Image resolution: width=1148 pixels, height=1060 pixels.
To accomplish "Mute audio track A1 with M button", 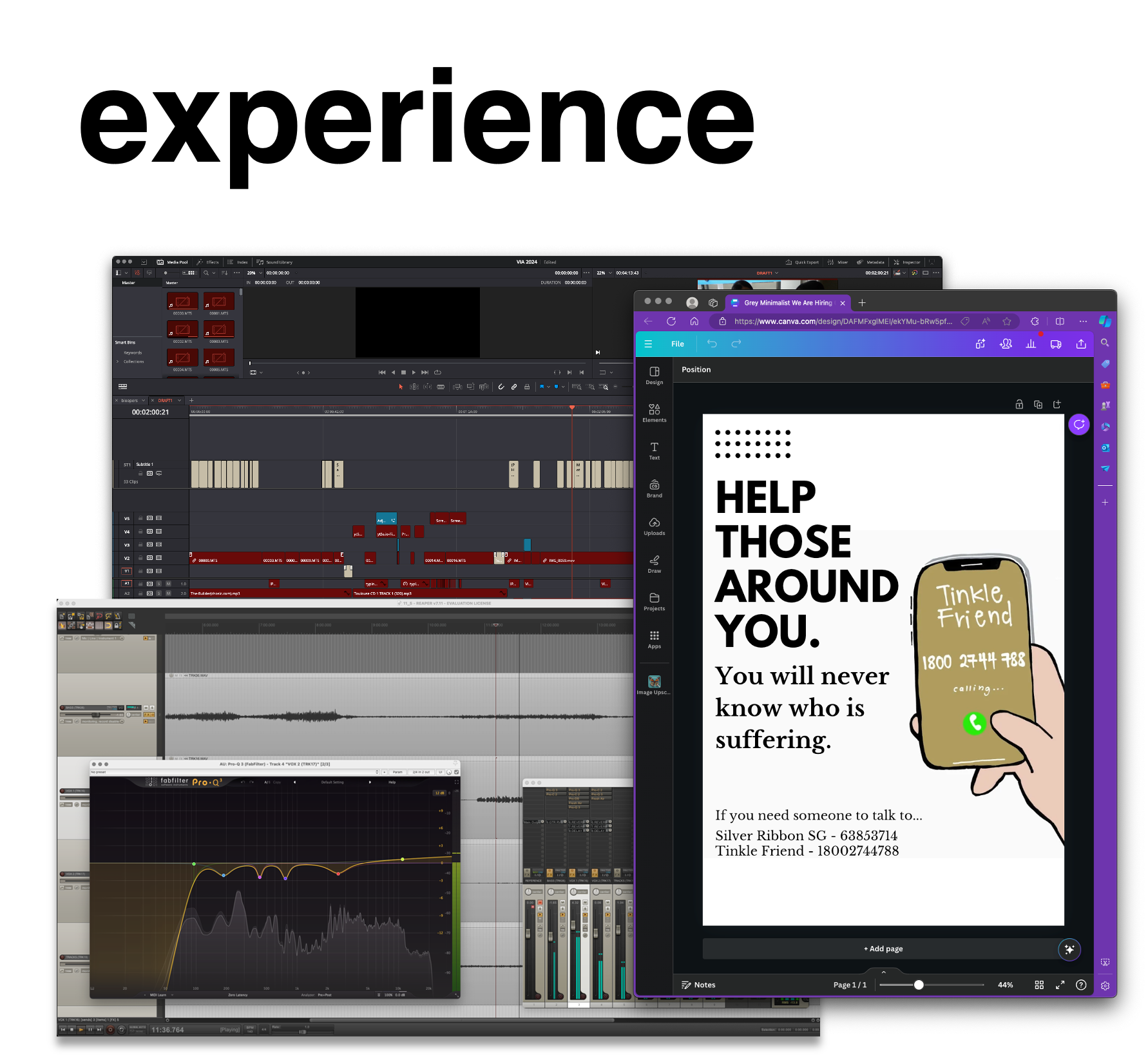I will point(168,584).
